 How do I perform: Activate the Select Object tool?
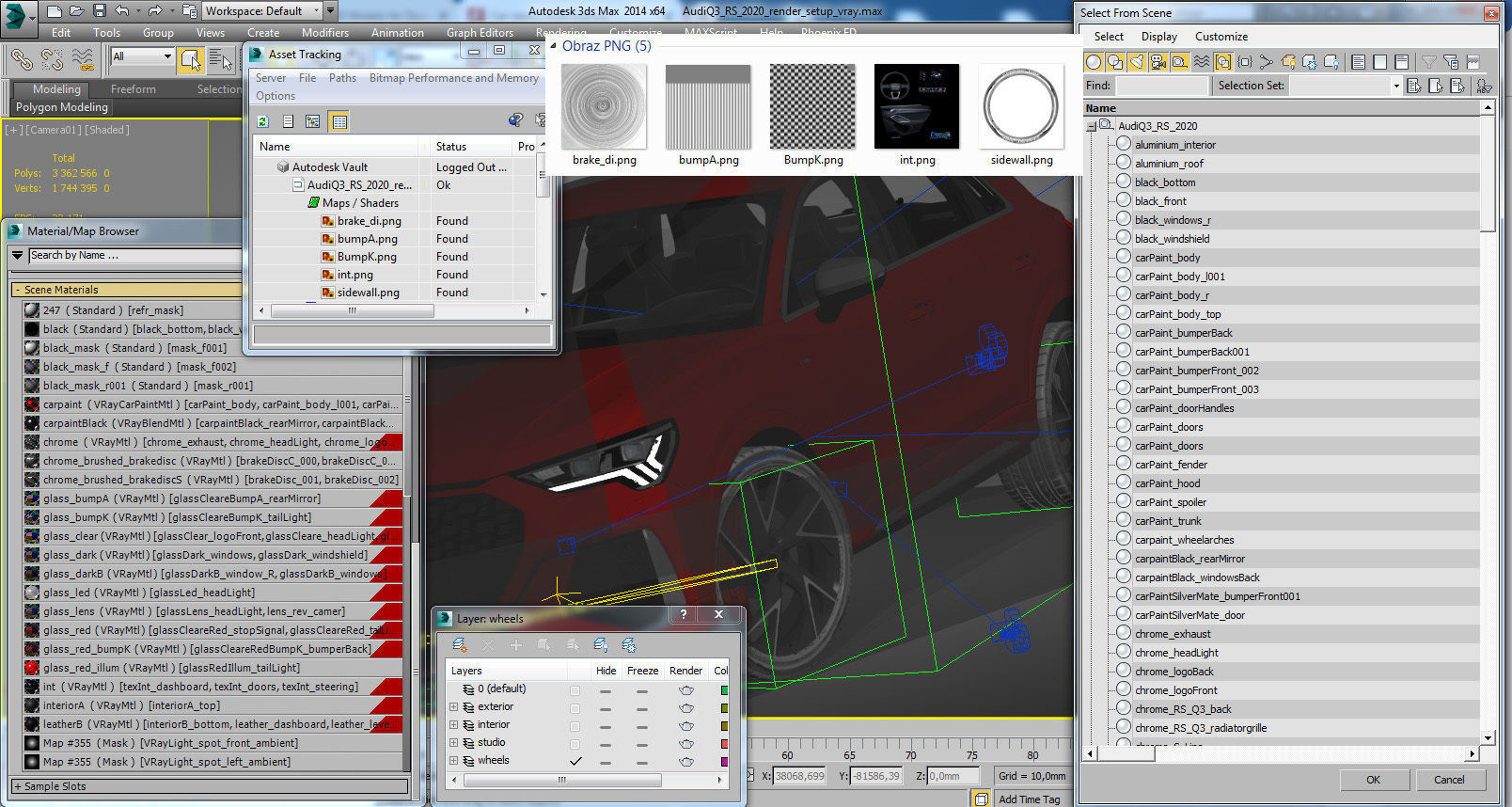pyautogui.click(x=191, y=59)
